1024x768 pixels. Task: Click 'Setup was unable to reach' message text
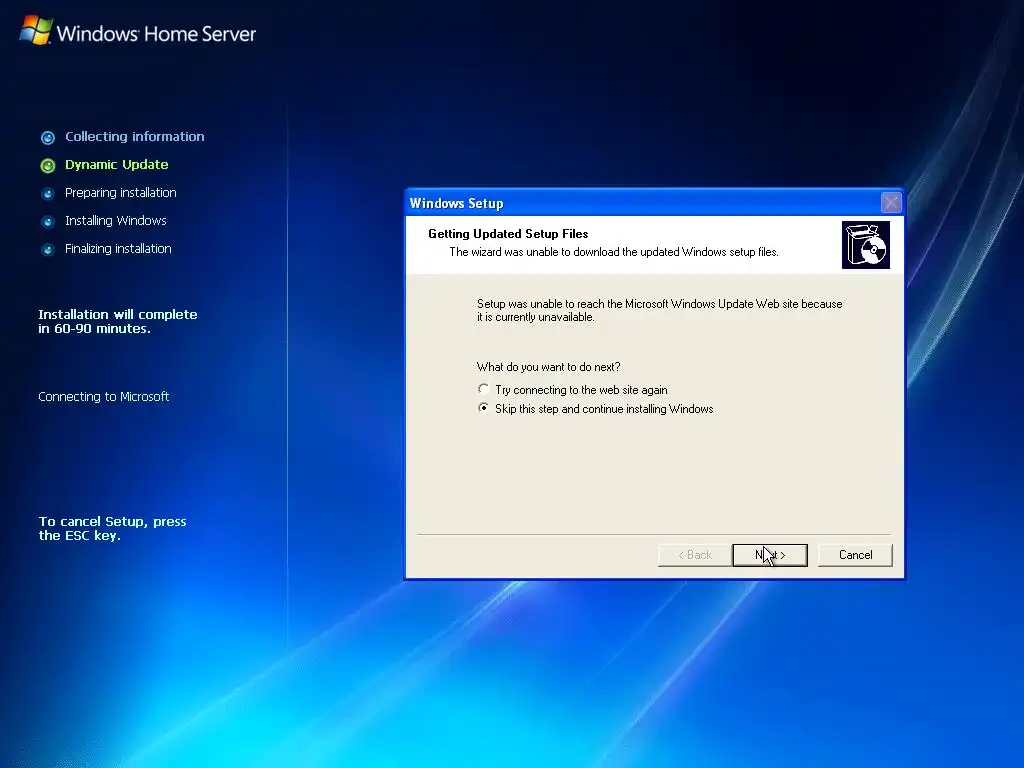[660, 310]
